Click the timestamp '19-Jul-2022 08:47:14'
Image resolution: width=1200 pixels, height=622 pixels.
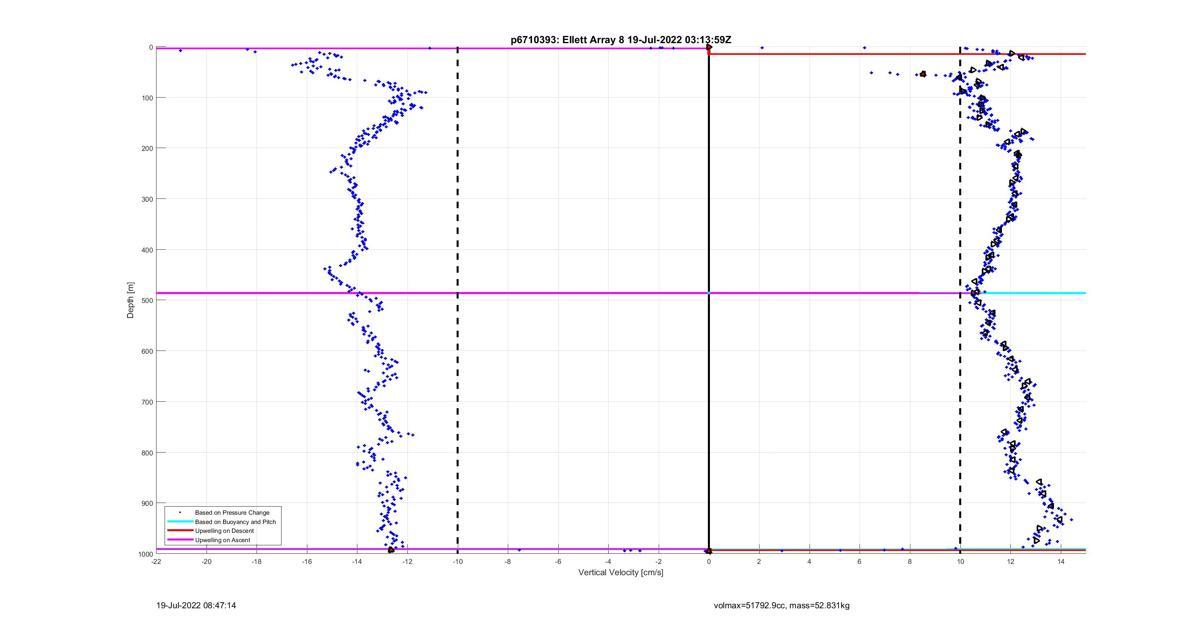(196, 605)
